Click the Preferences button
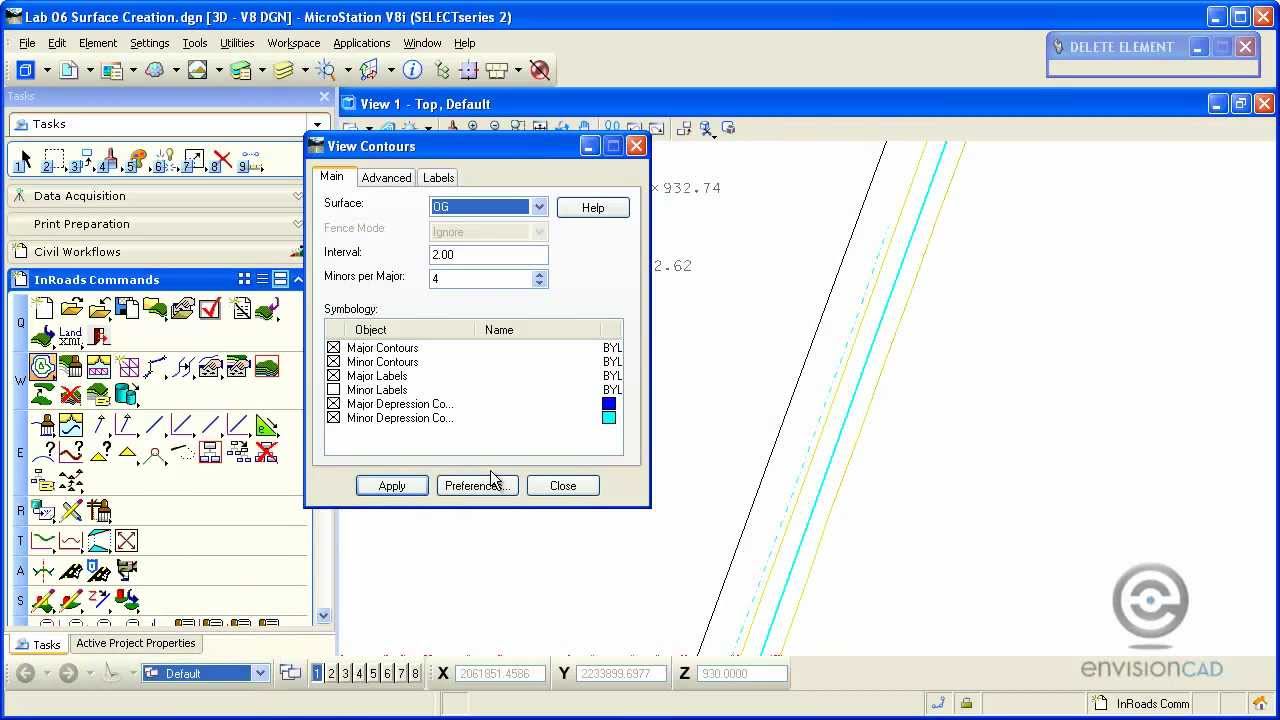 pos(477,486)
